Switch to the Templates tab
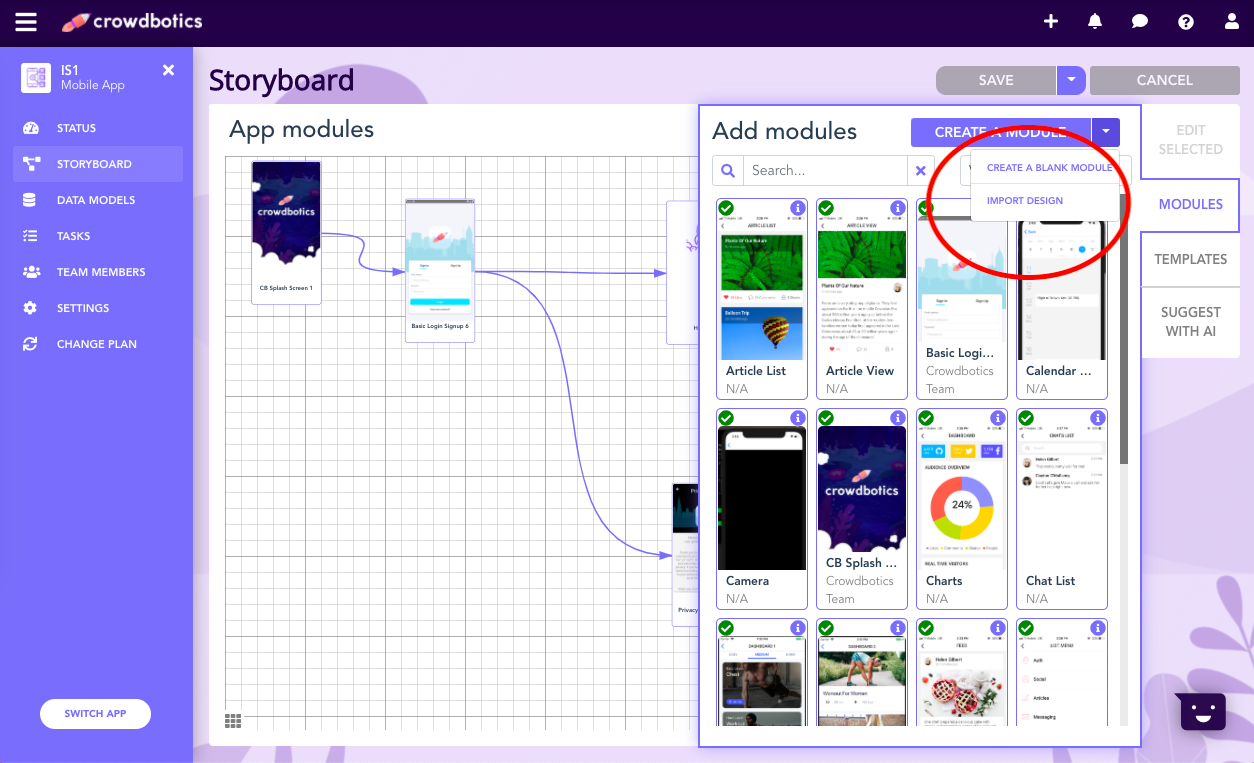 pos(1190,259)
